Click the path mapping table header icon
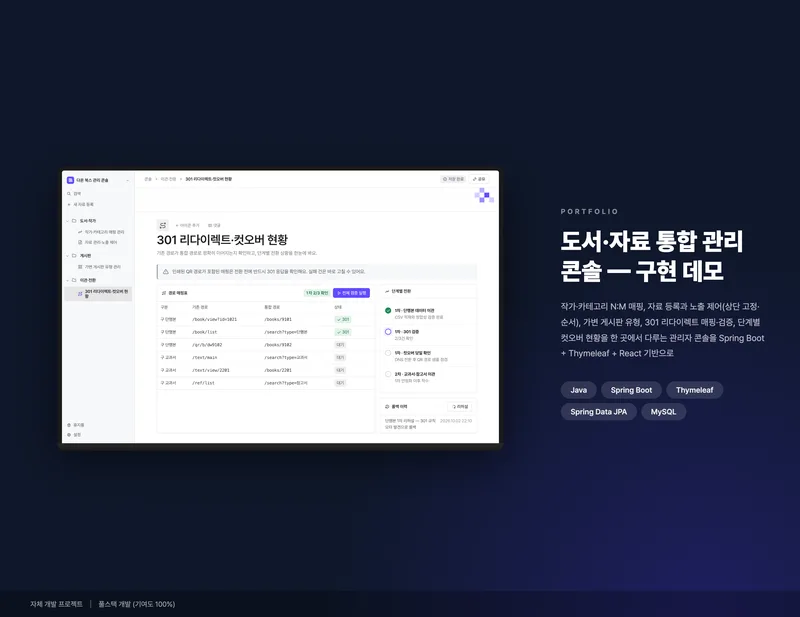This screenshot has height=617, width=800. pos(164,293)
